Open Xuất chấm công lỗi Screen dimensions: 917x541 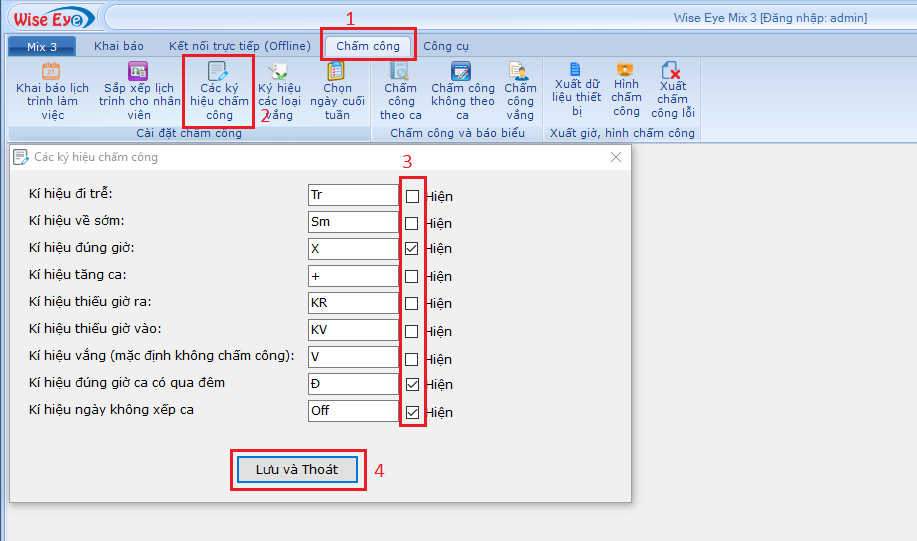click(x=672, y=88)
